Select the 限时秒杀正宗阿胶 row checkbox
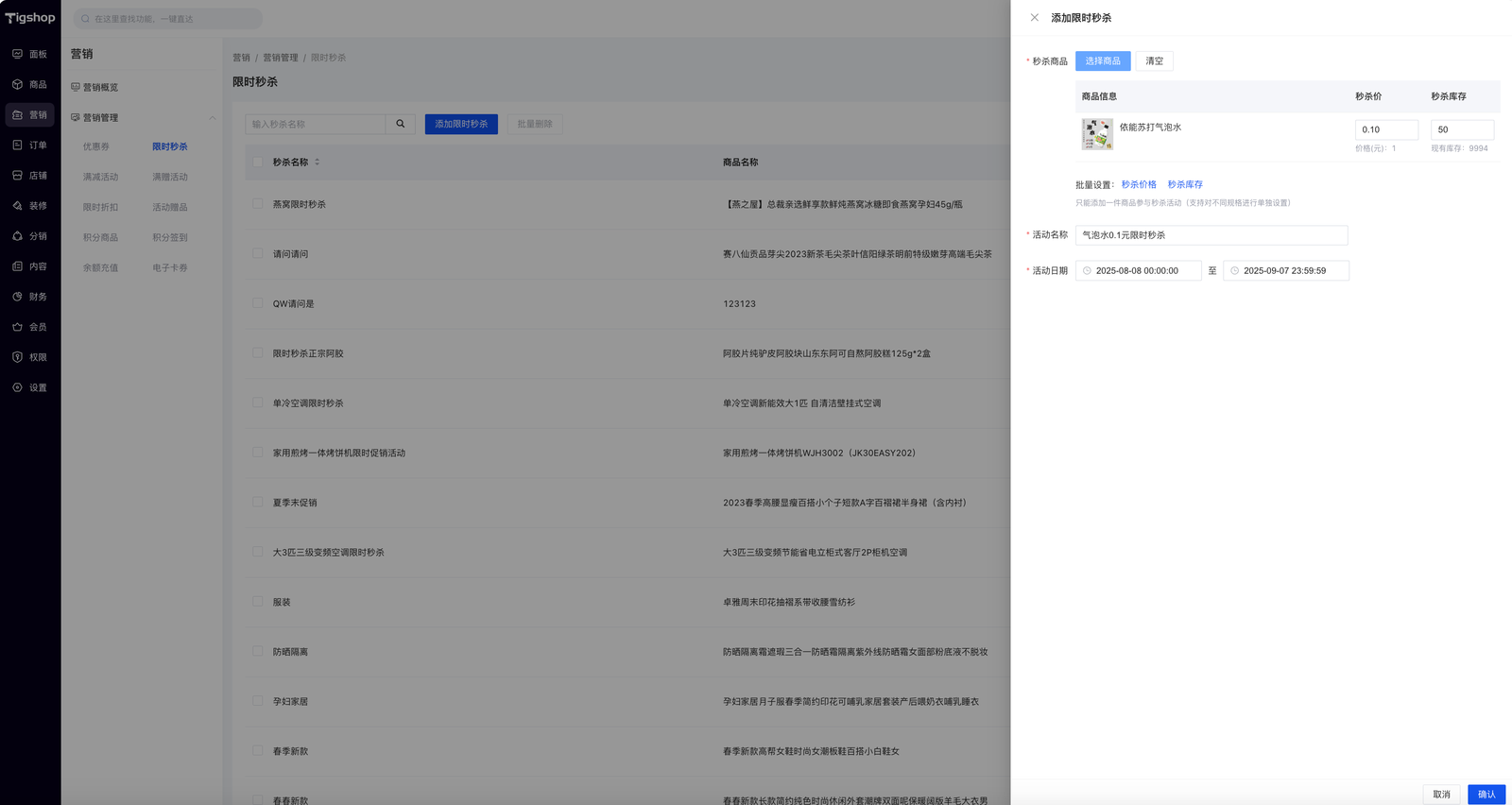The height and width of the screenshot is (805, 1512). (x=258, y=352)
